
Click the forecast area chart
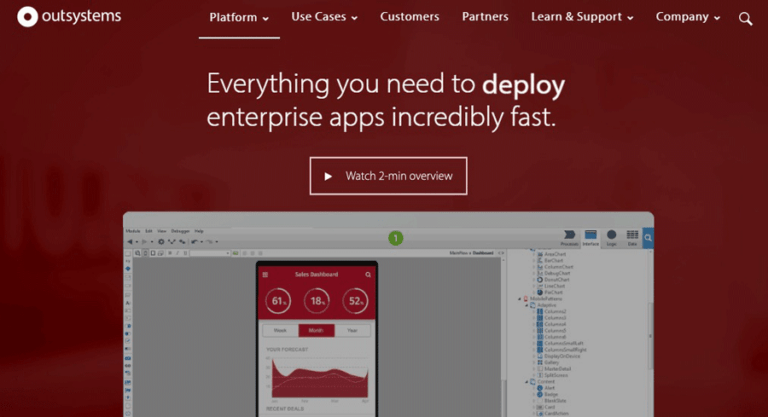(x=318, y=377)
